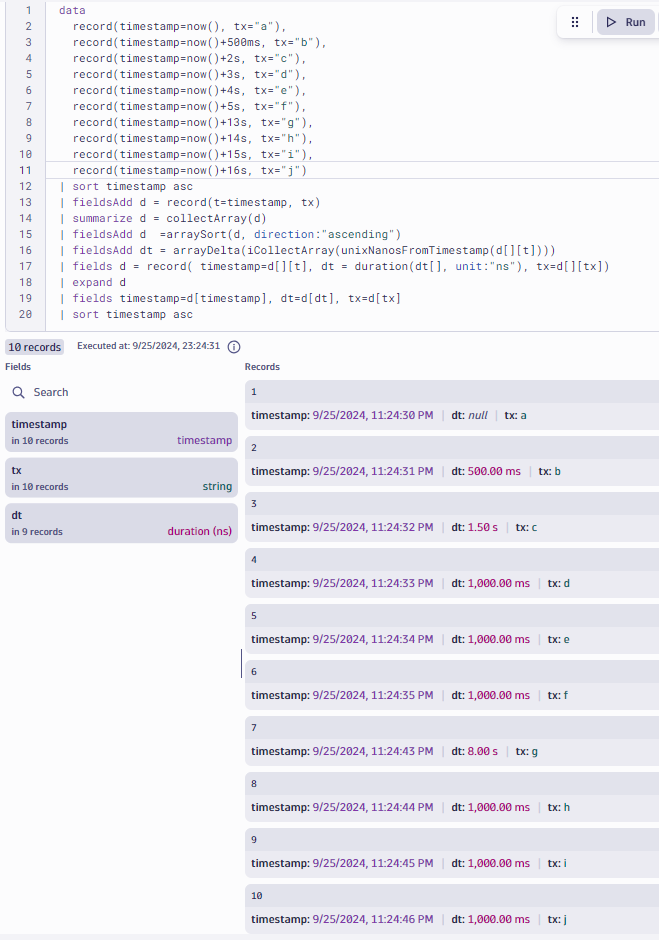This screenshot has height=940, width=659.
Task: Click the magnifier icon in Fields
Action: click(18, 393)
